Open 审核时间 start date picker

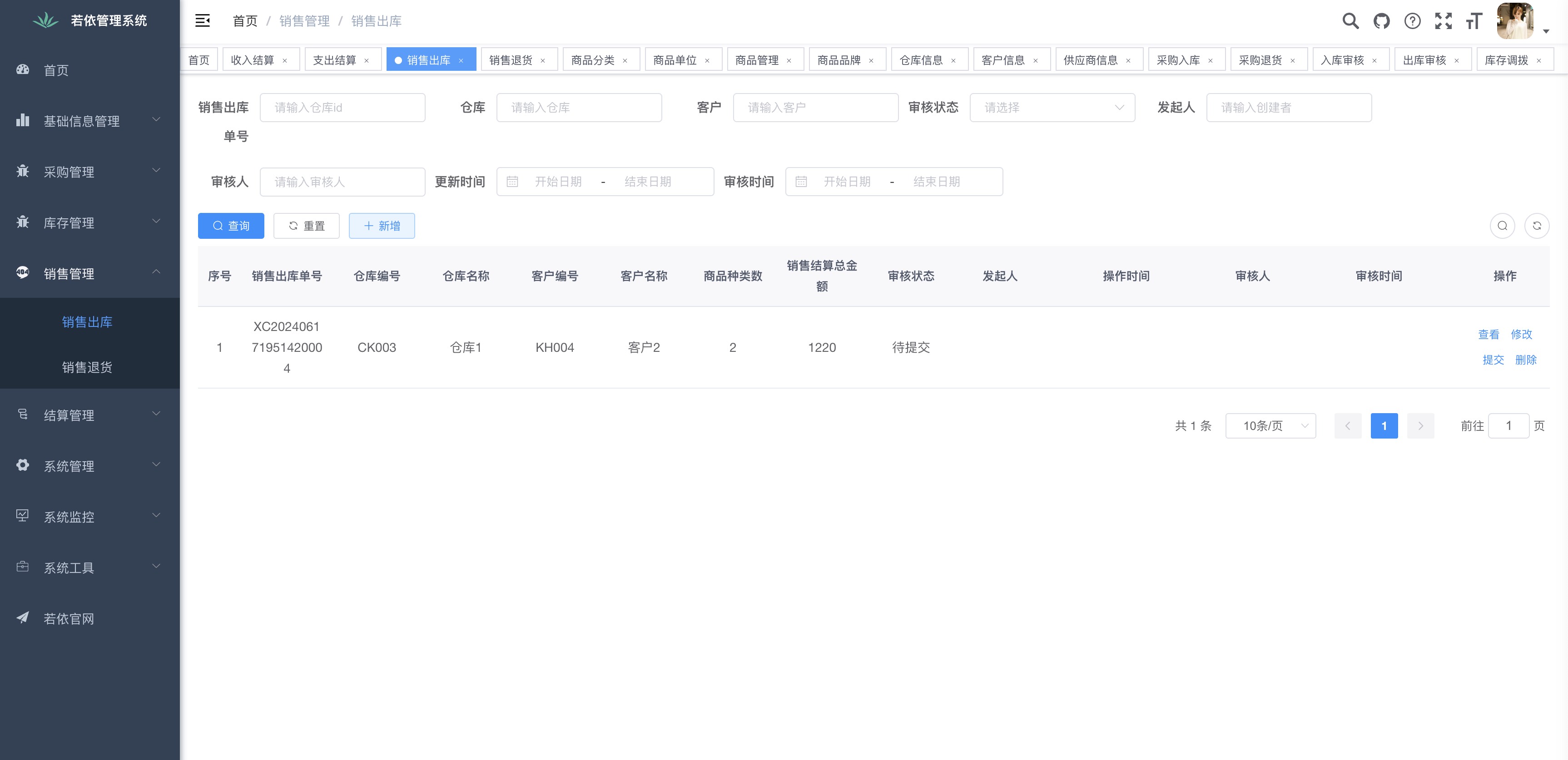[x=847, y=182]
